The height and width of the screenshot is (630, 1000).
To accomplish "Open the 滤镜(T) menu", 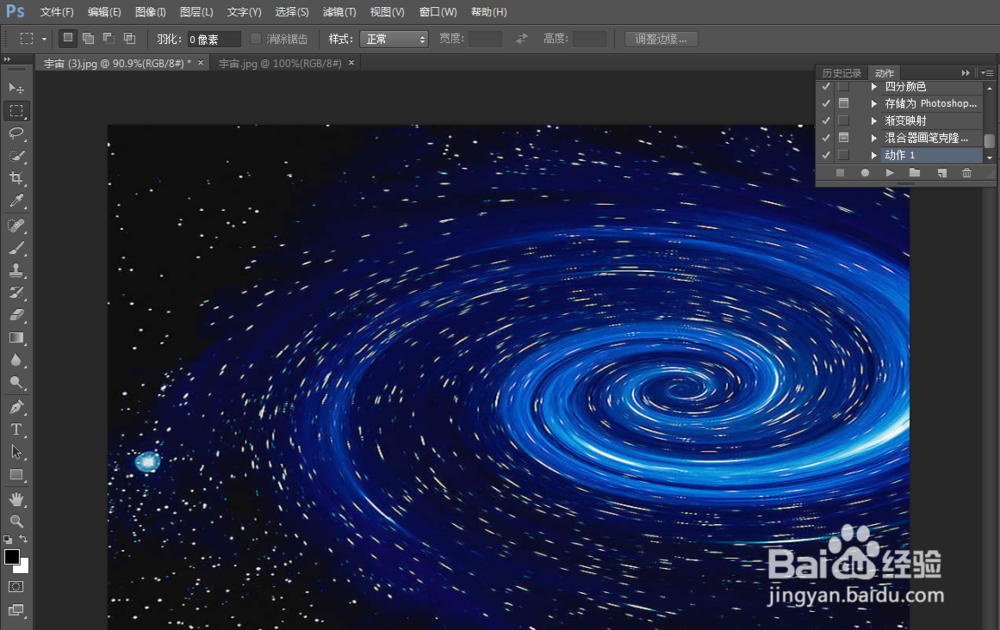I will tap(339, 12).
